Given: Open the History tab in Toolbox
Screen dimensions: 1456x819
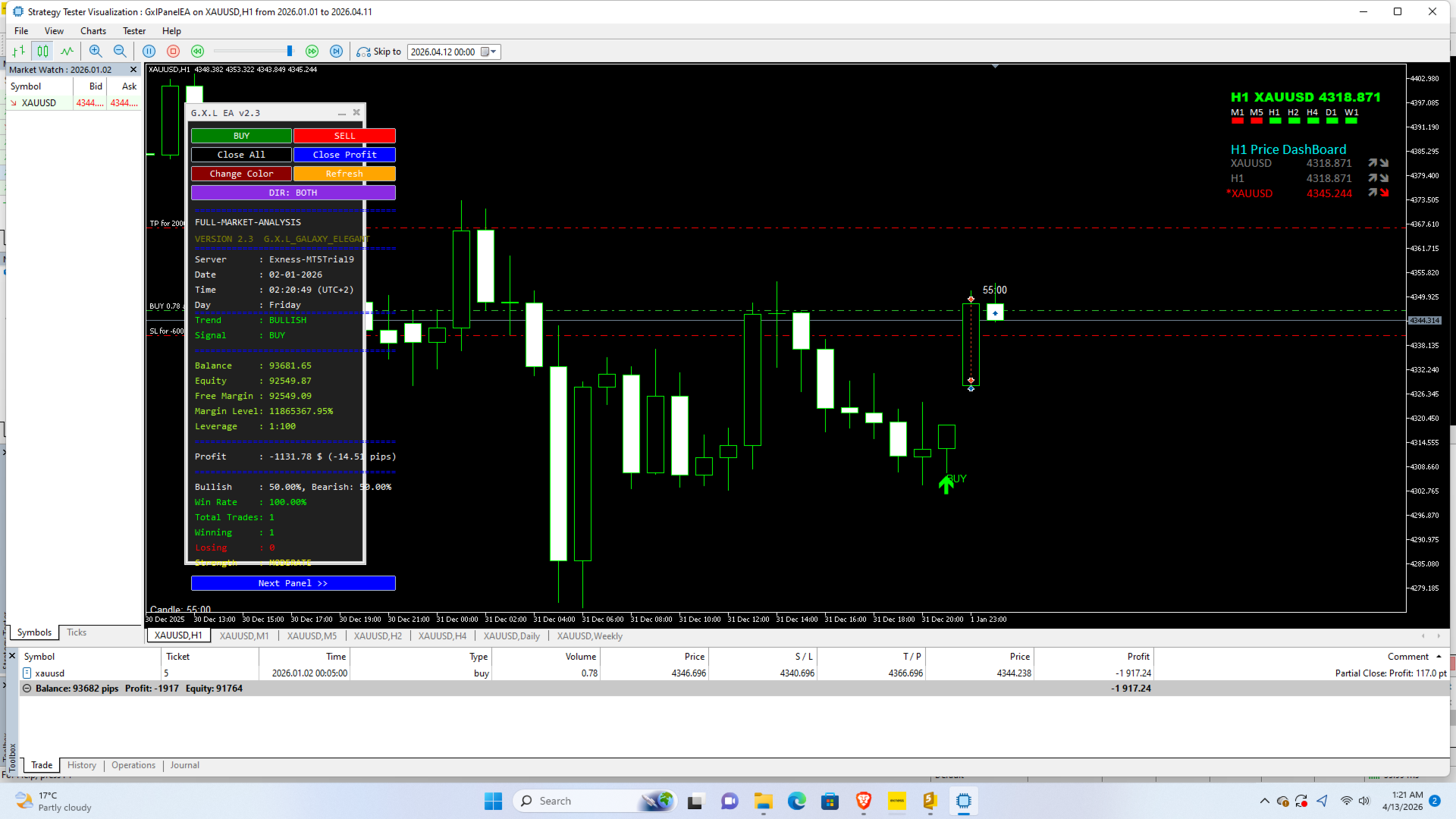Looking at the screenshot, I should coord(81,765).
